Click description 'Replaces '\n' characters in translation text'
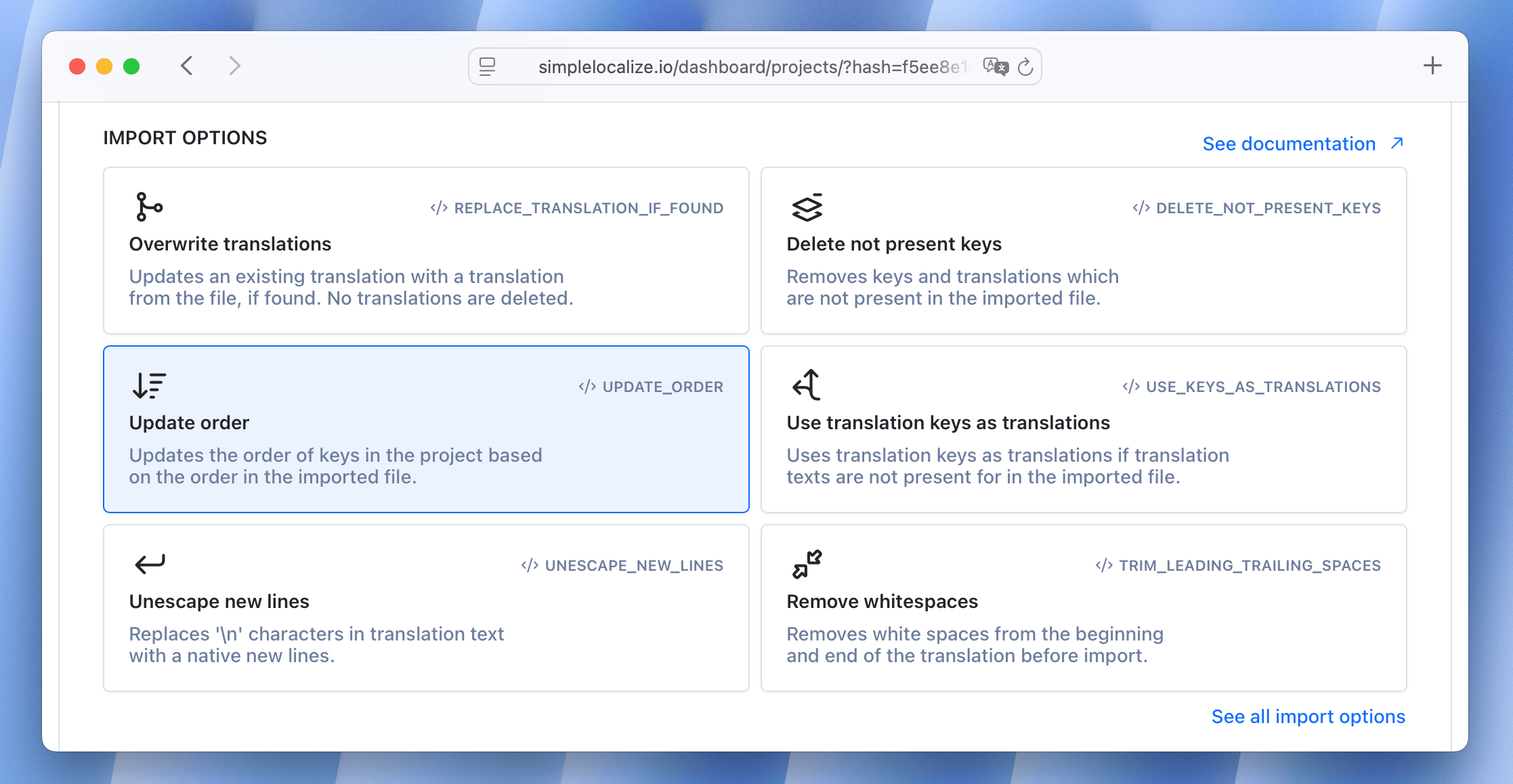This screenshot has height=784, width=1513. (x=316, y=634)
